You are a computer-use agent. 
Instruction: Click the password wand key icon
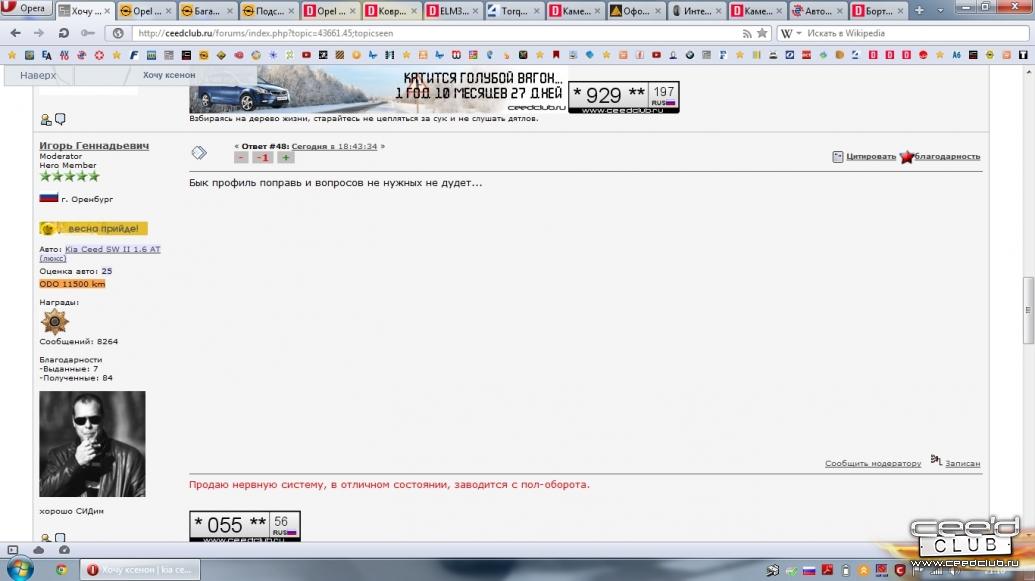click(x=87, y=33)
